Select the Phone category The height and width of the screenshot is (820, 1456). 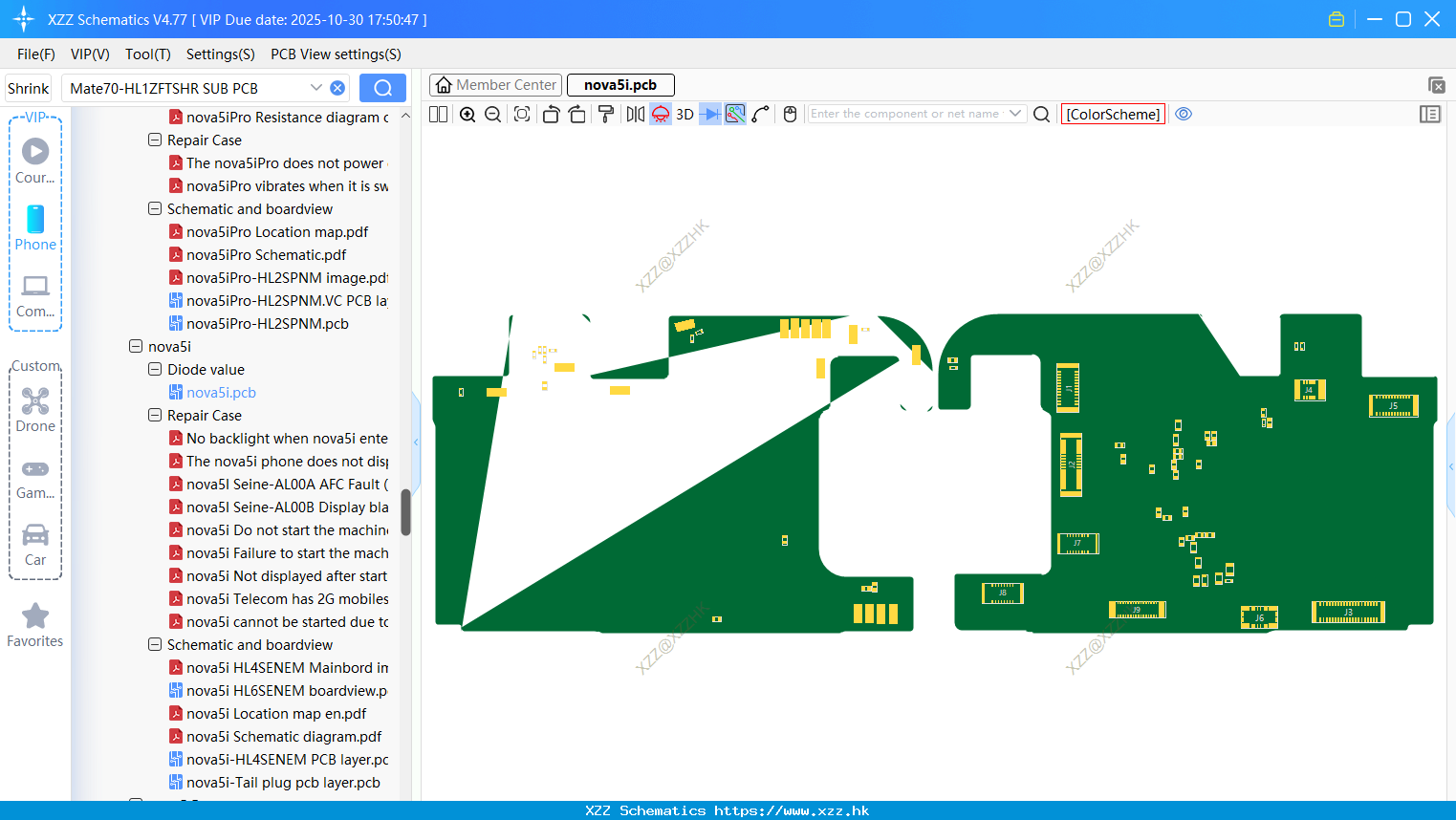(35, 227)
